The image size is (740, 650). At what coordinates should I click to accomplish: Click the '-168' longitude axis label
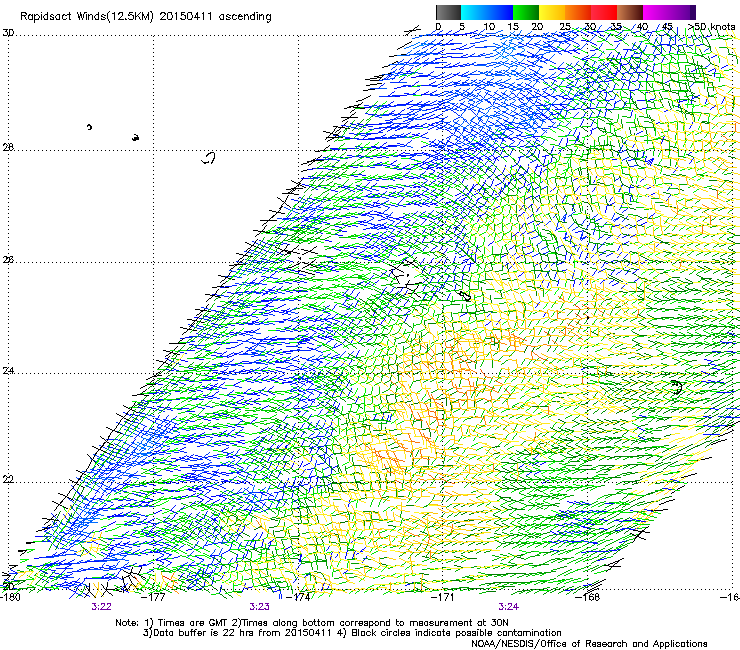[x=588, y=597]
